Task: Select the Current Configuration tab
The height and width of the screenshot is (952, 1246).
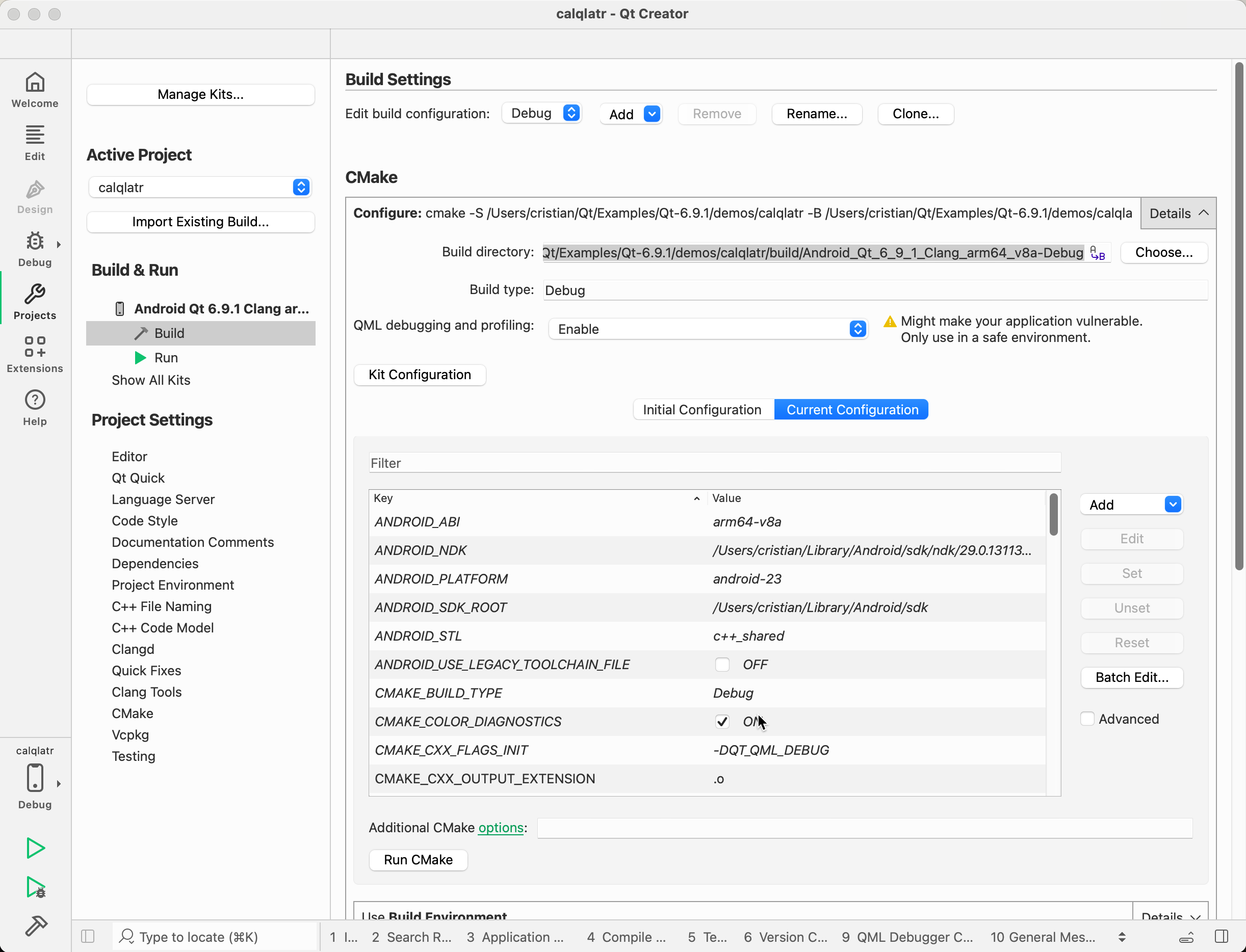Action: (x=851, y=409)
